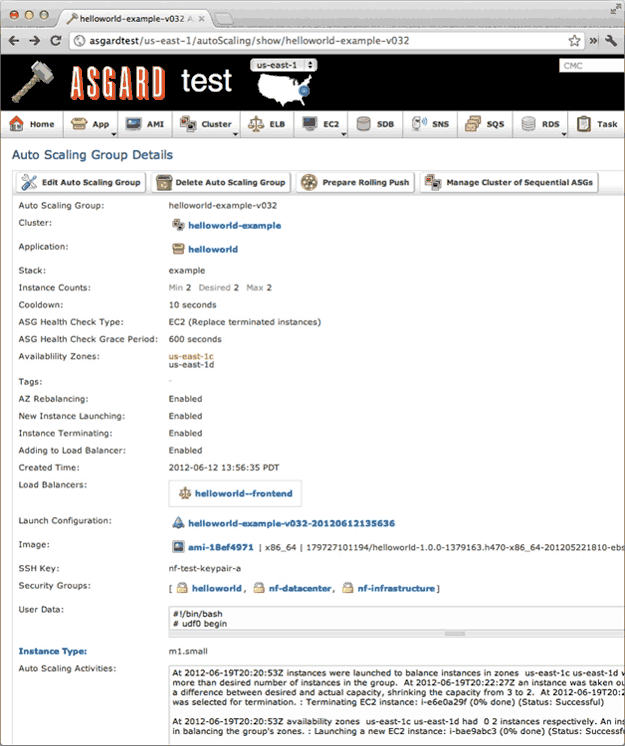Viewport: 625px width, 746px height.
Task: Expand the RDS menu dropdown arrow
Action: [564, 134]
